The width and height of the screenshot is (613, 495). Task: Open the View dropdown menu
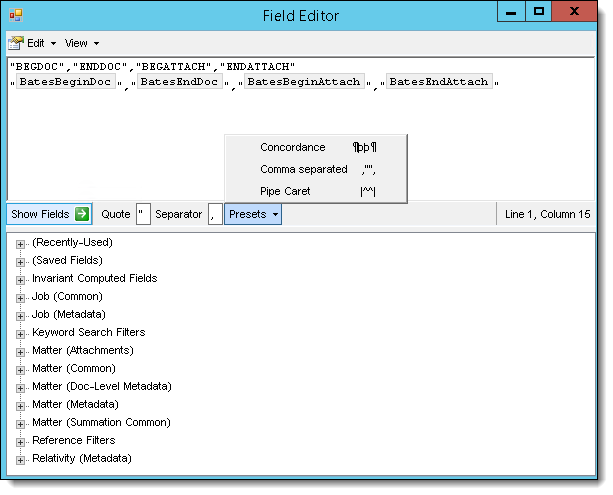(x=82, y=43)
